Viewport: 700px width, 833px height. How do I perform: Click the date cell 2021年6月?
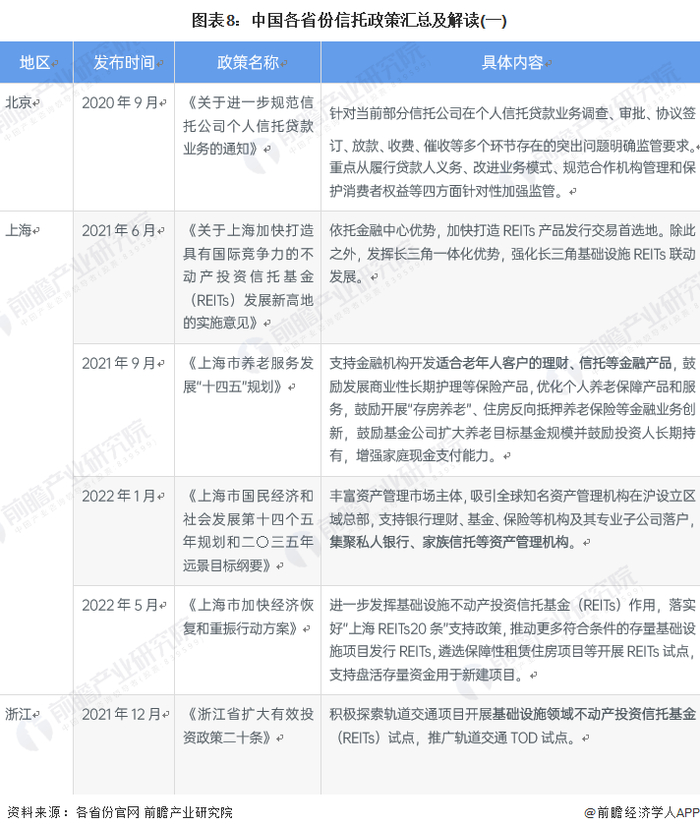(x=124, y=277)
